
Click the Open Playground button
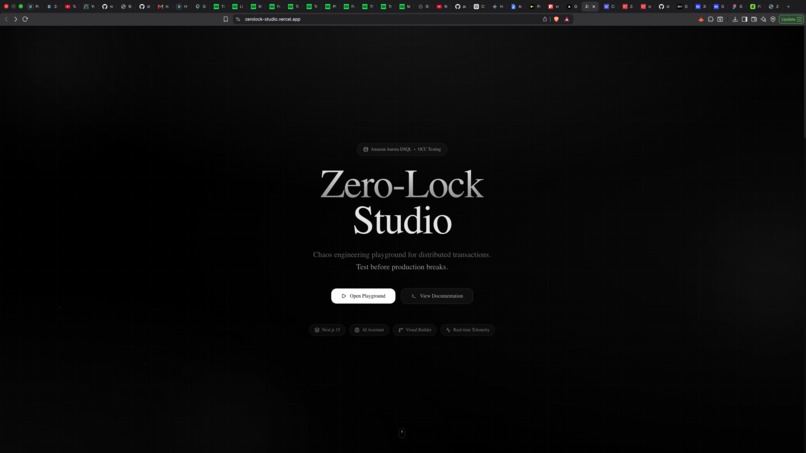363,296
